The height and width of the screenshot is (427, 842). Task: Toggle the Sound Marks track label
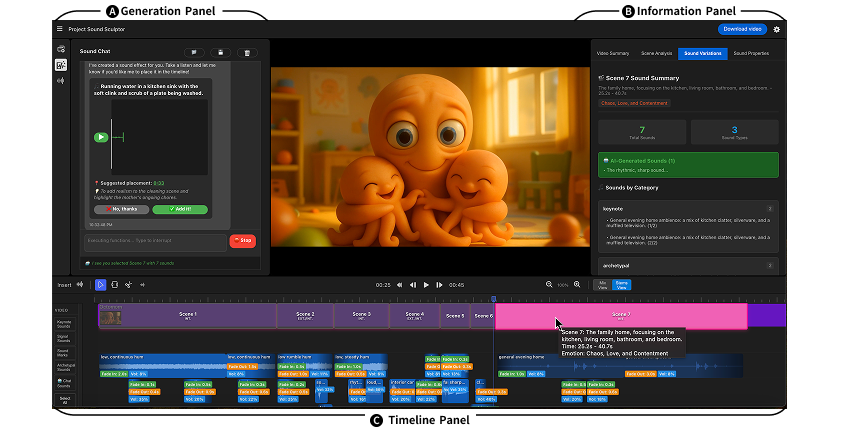(x=64, y=353)
